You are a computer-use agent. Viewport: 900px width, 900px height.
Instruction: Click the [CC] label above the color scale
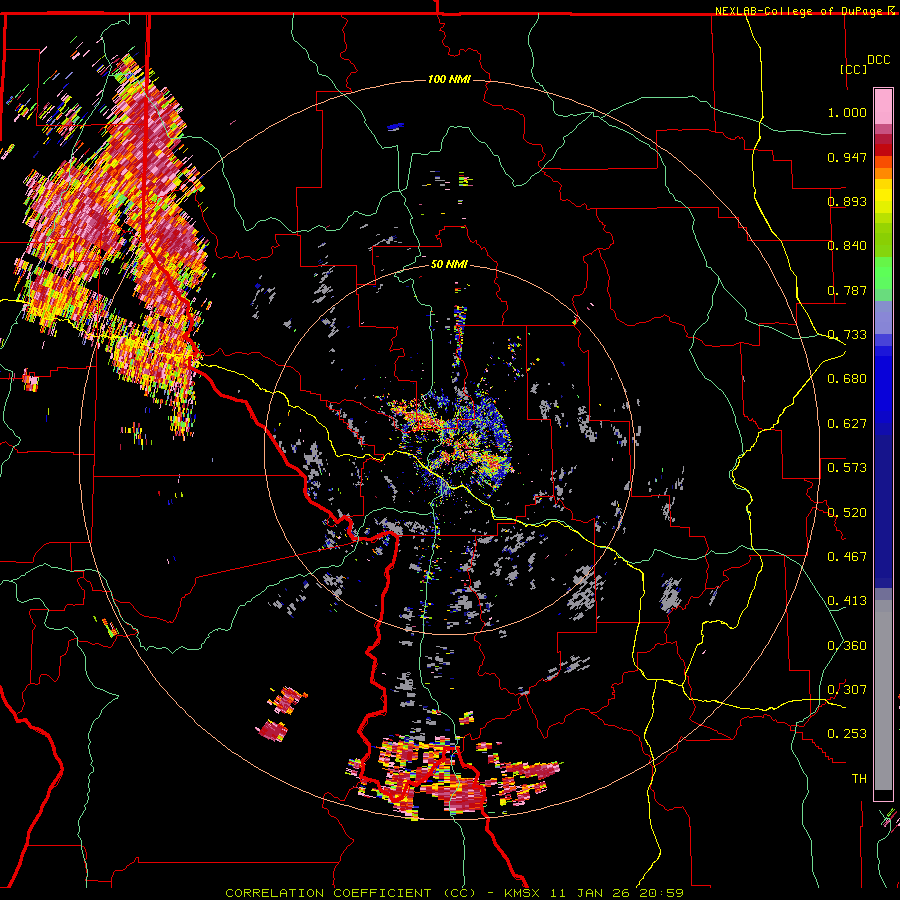[x=854, y=69]
